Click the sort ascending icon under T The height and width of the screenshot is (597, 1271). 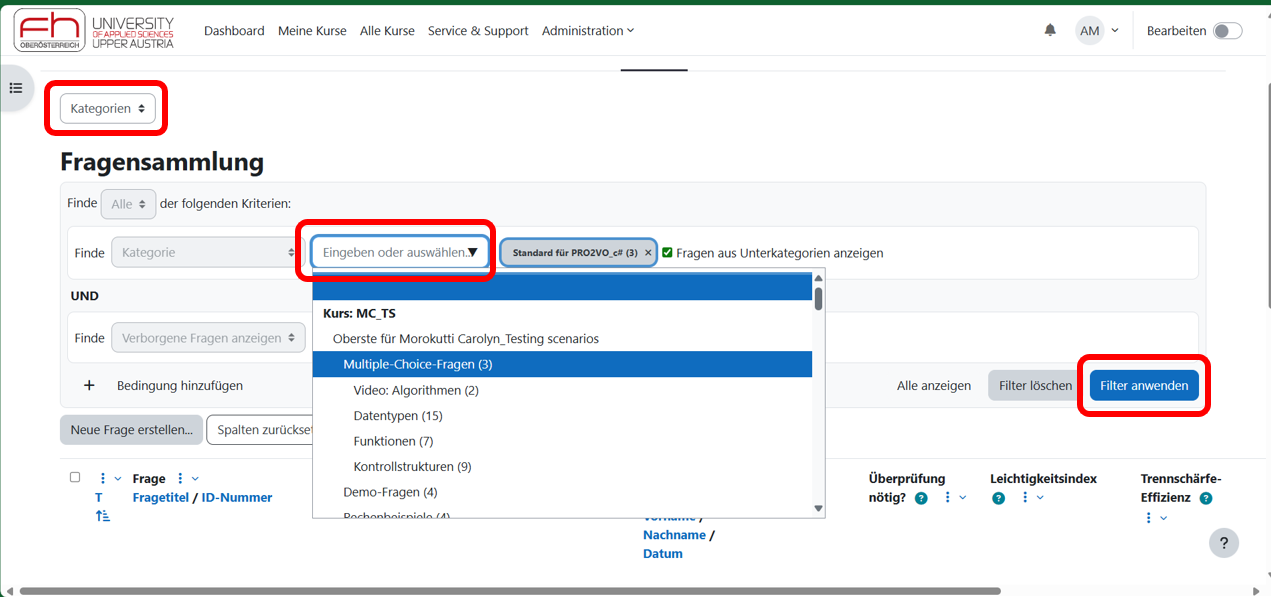click(104, 516)
